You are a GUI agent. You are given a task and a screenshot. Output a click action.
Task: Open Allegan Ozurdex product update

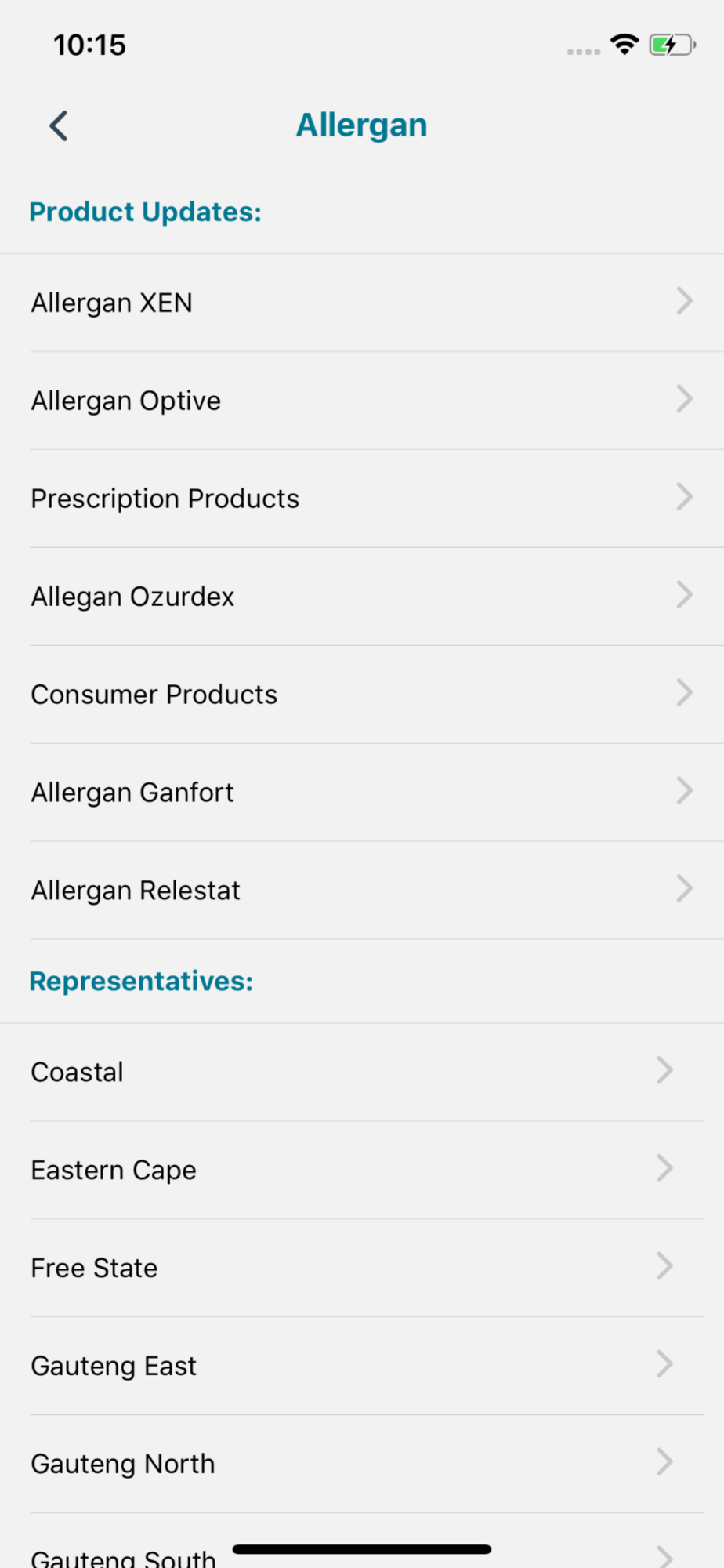pyautogui.click(x=362, y=597)
